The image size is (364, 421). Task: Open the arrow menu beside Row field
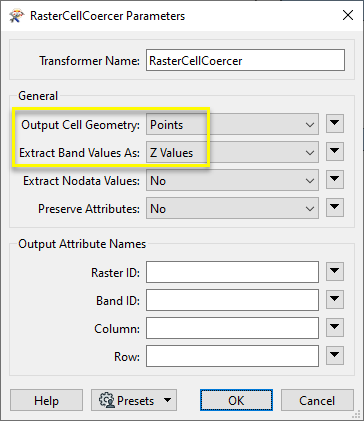tap(335, 355)
